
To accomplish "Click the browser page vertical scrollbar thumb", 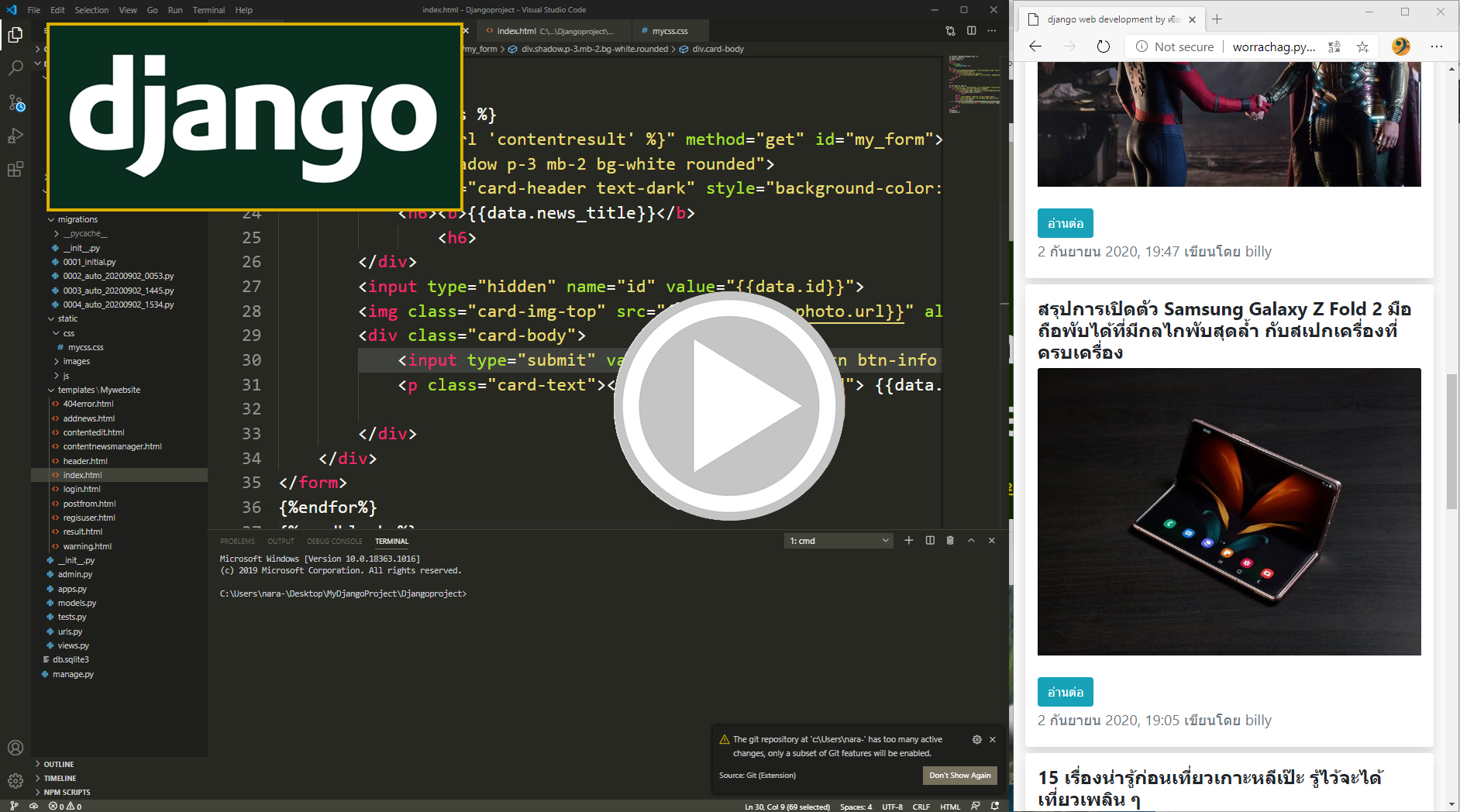I will click(x=1451, y=442).
